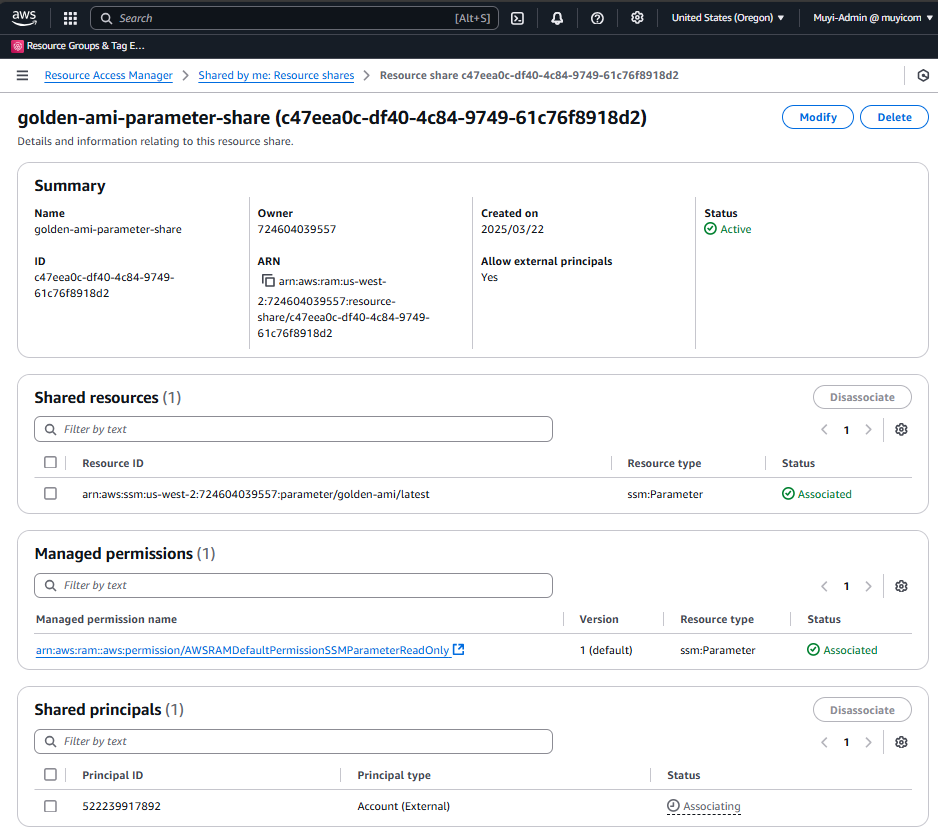Click Disassociate in Shared principals

(x=862, y=710)
